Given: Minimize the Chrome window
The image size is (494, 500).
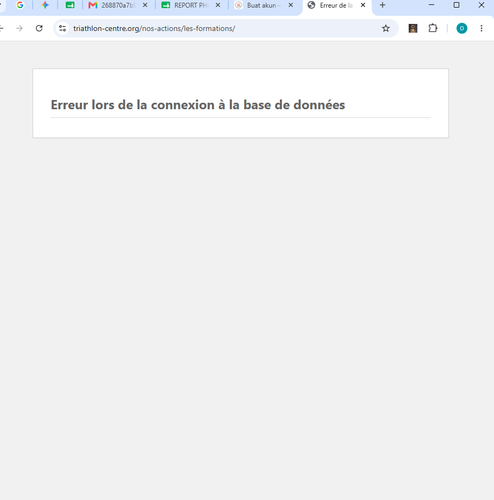Looking at the screenshot, I should tap(431, 5).
